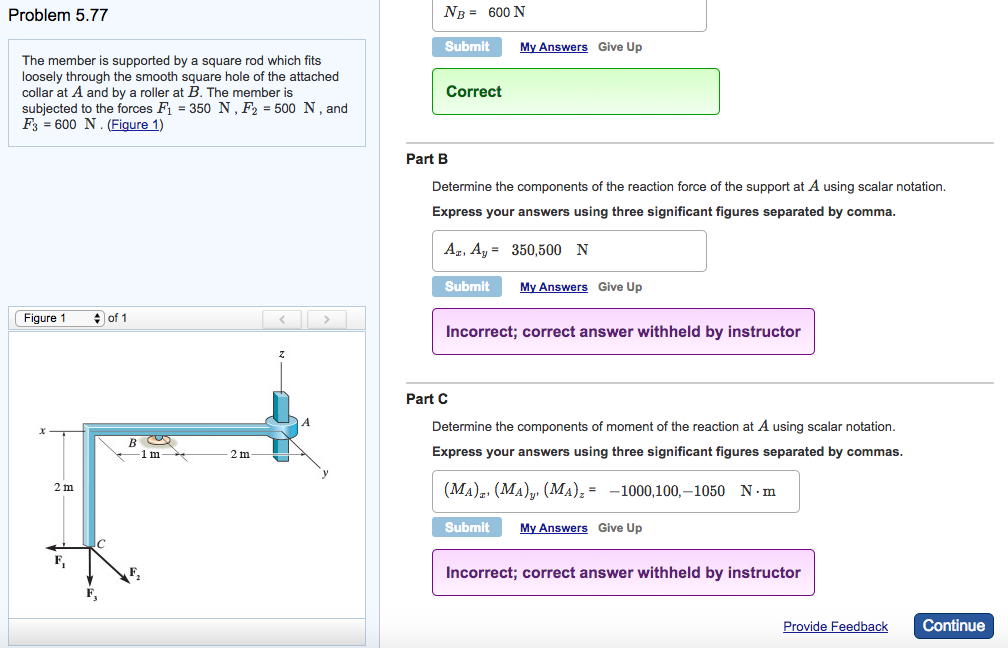Screen dimensions: 1008x648
Task: Submit the Part B reaction force answer
Action: point(466,286)
